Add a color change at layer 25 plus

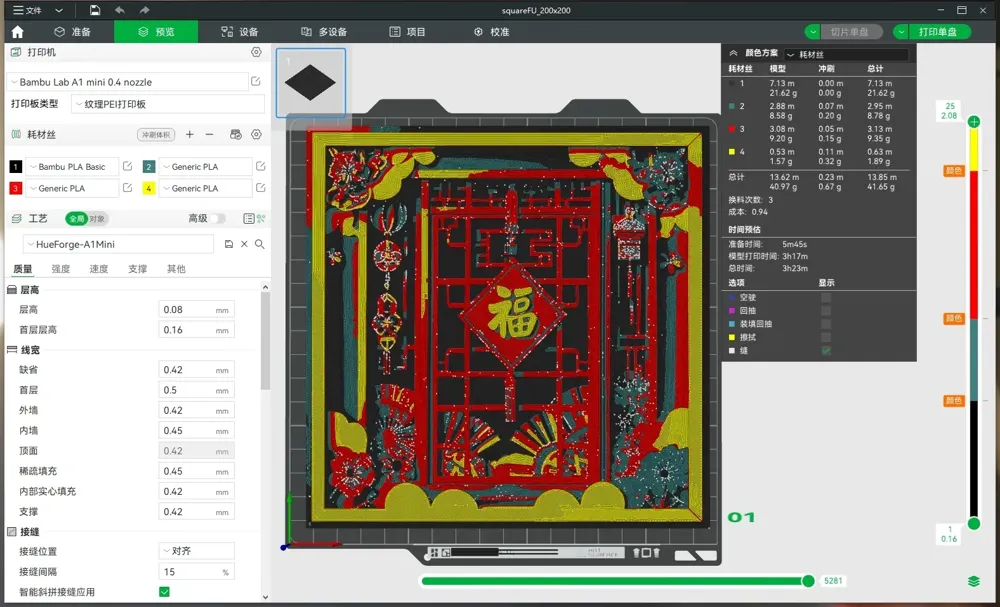coord(974,122)
